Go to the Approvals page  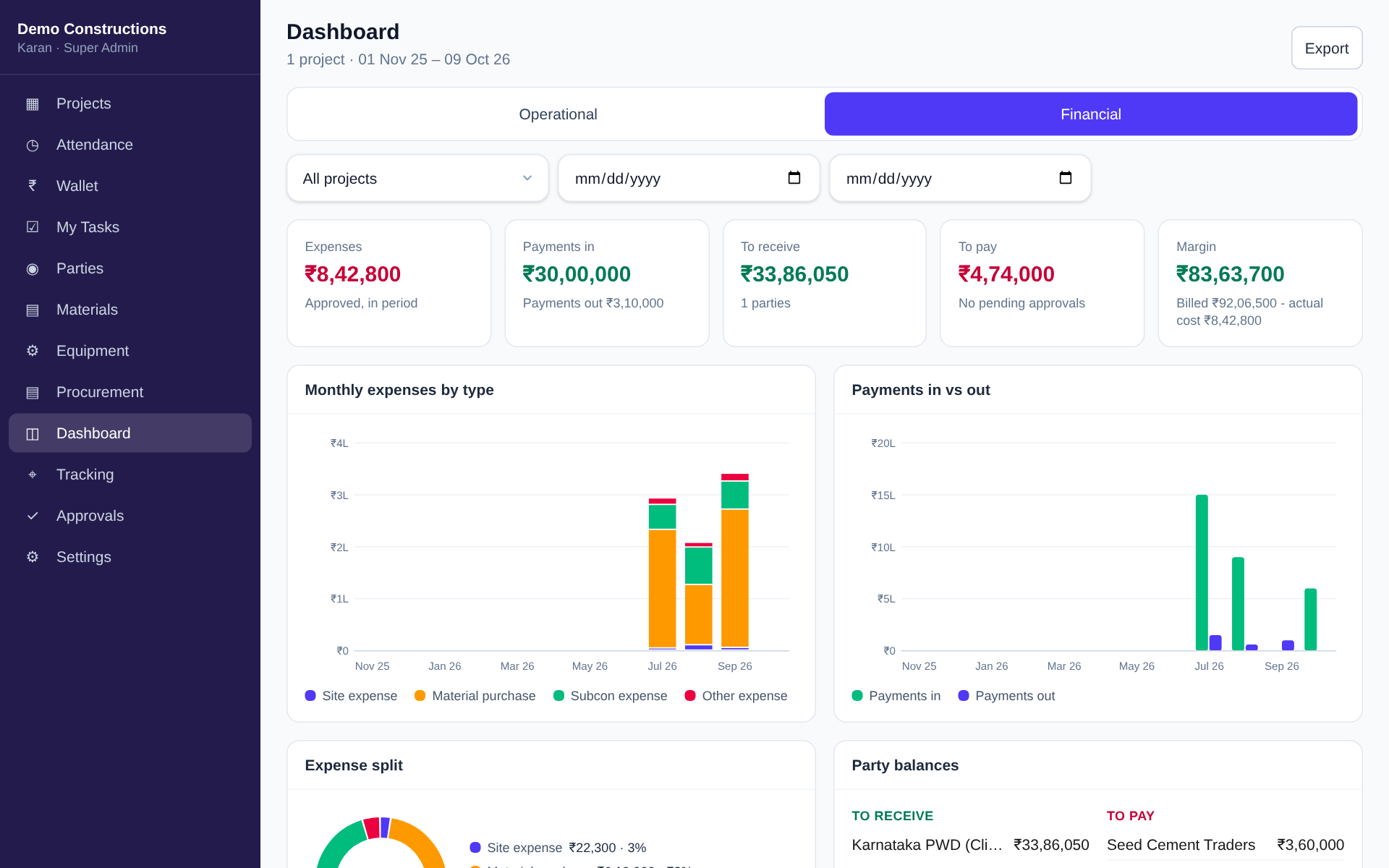(130, 516)
